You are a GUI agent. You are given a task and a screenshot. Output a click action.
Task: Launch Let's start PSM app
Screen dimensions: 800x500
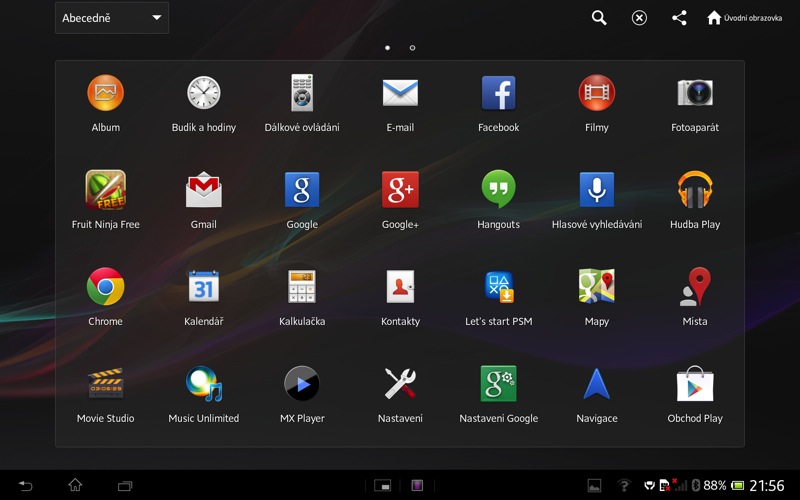pos(498,287)
